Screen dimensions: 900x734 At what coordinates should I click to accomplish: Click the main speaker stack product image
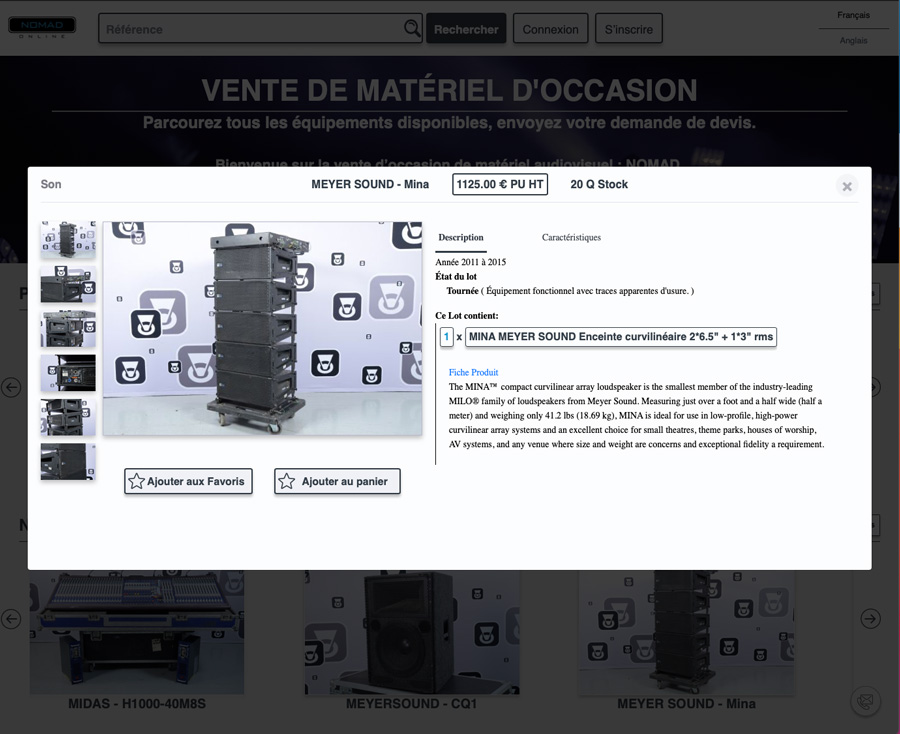[x=262, y=328]
